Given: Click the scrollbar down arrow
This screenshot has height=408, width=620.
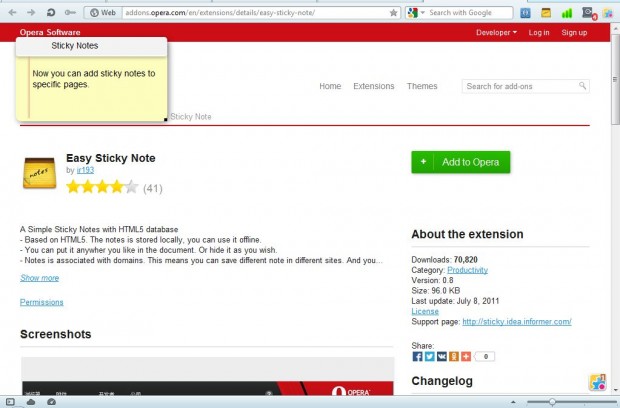Looking at the screenshot, I should [616, 391].
